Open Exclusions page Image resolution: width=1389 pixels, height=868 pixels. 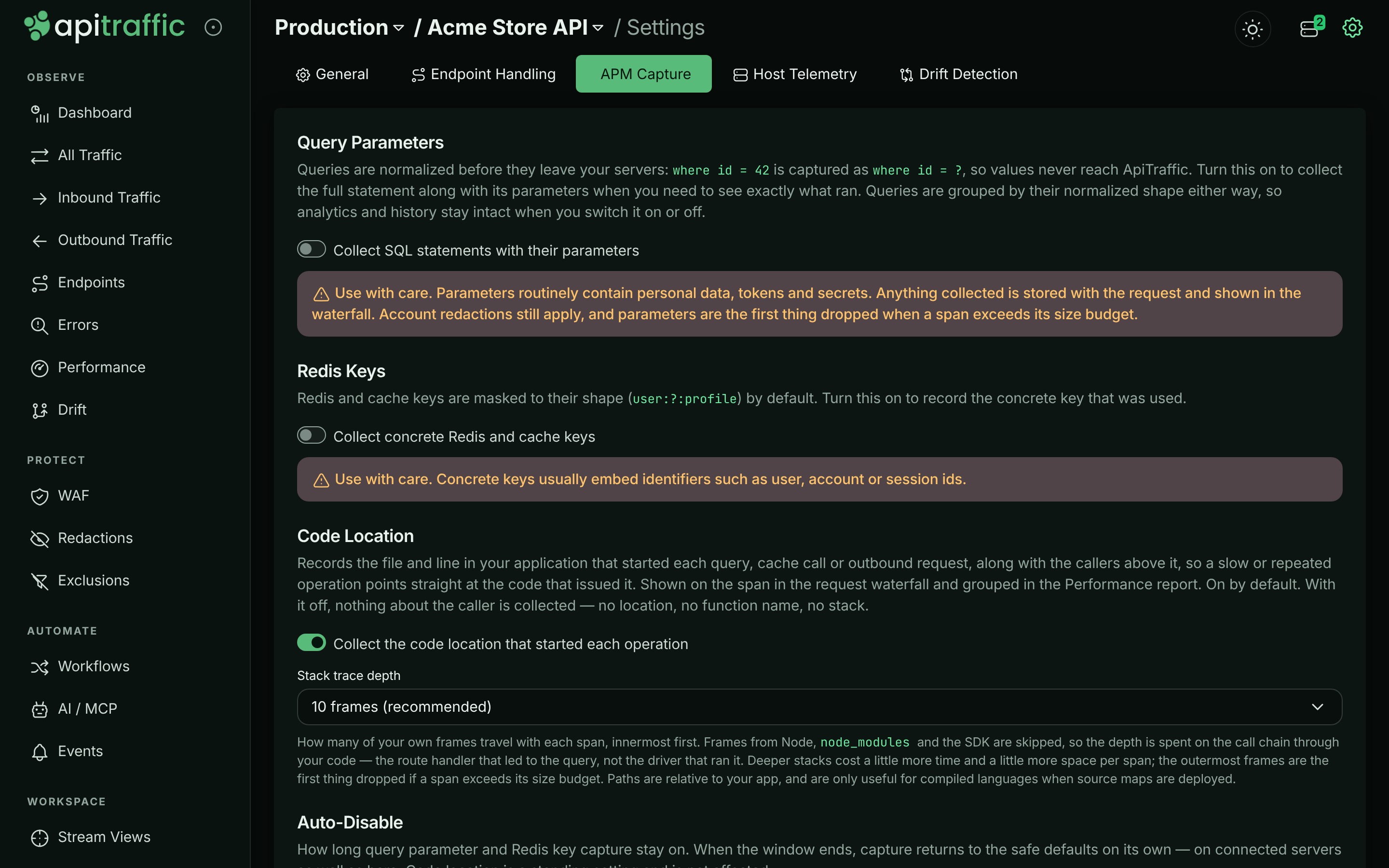(x=80, y=581)
